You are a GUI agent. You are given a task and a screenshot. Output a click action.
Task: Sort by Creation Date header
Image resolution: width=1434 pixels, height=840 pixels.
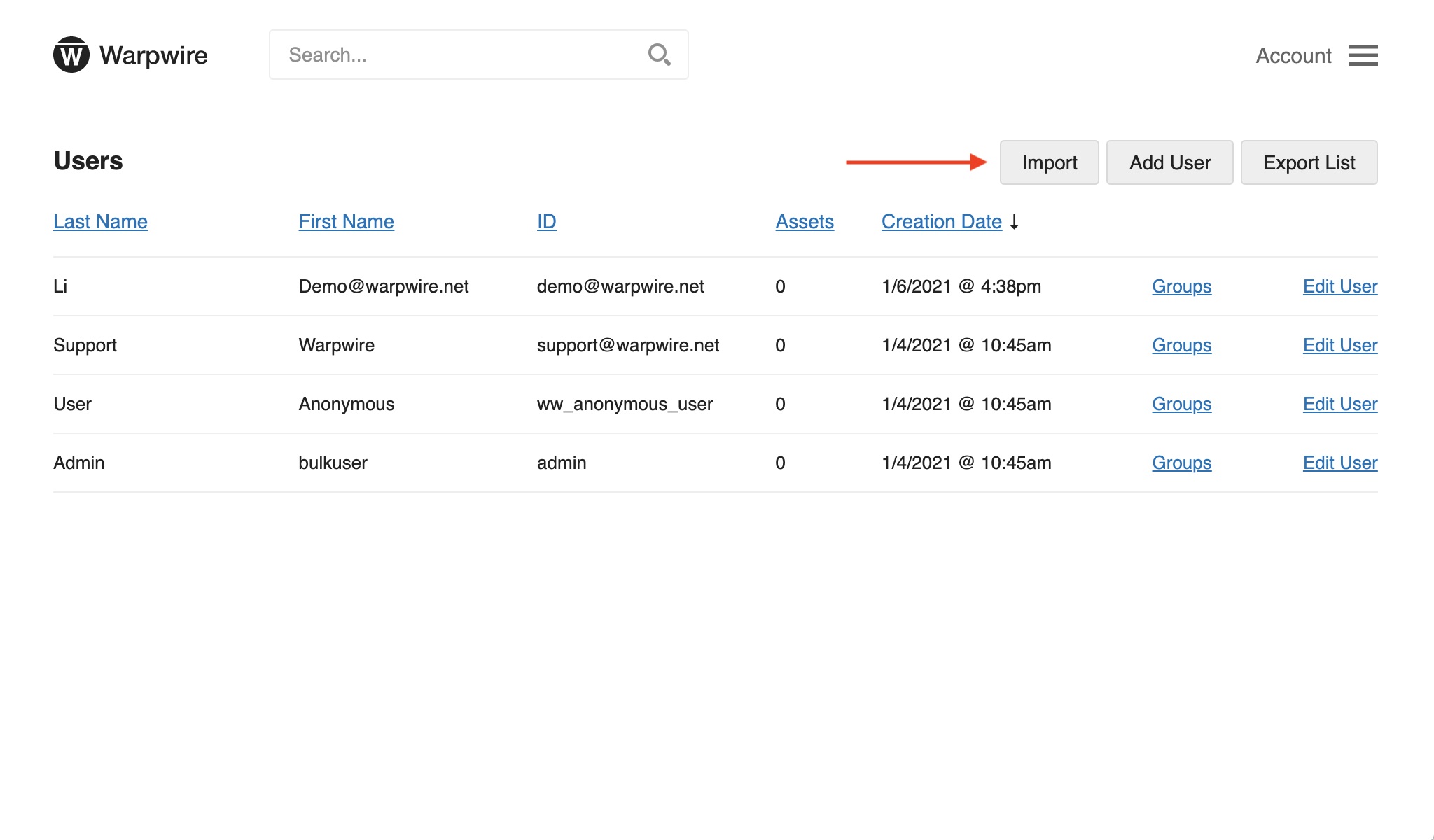tap(941, 222)
